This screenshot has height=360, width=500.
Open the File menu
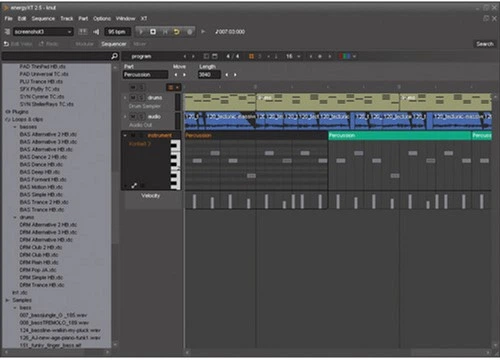click(8, 19)
